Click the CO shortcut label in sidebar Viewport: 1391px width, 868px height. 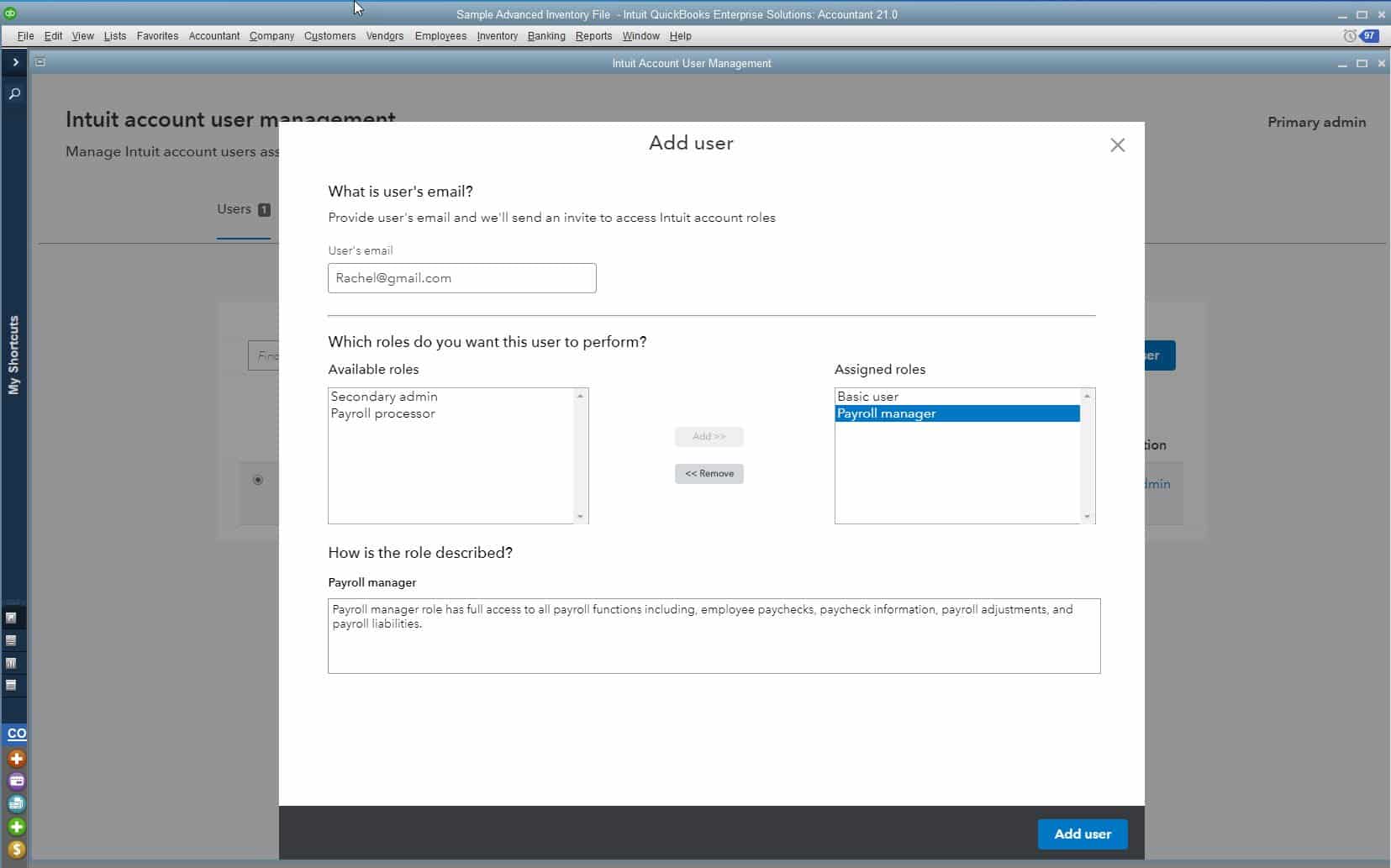(x=16, y=734)
